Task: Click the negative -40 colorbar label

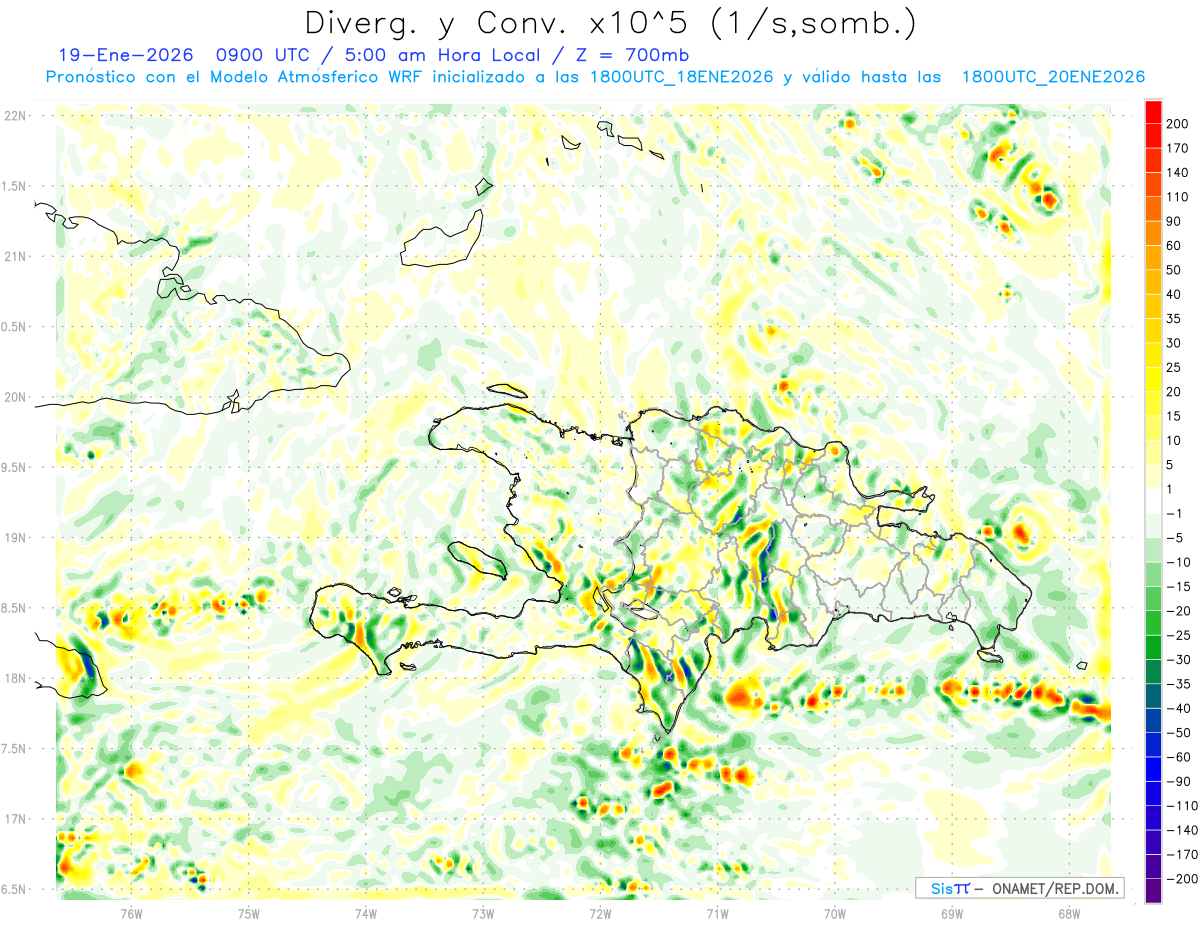Action: coord(1181,708)
